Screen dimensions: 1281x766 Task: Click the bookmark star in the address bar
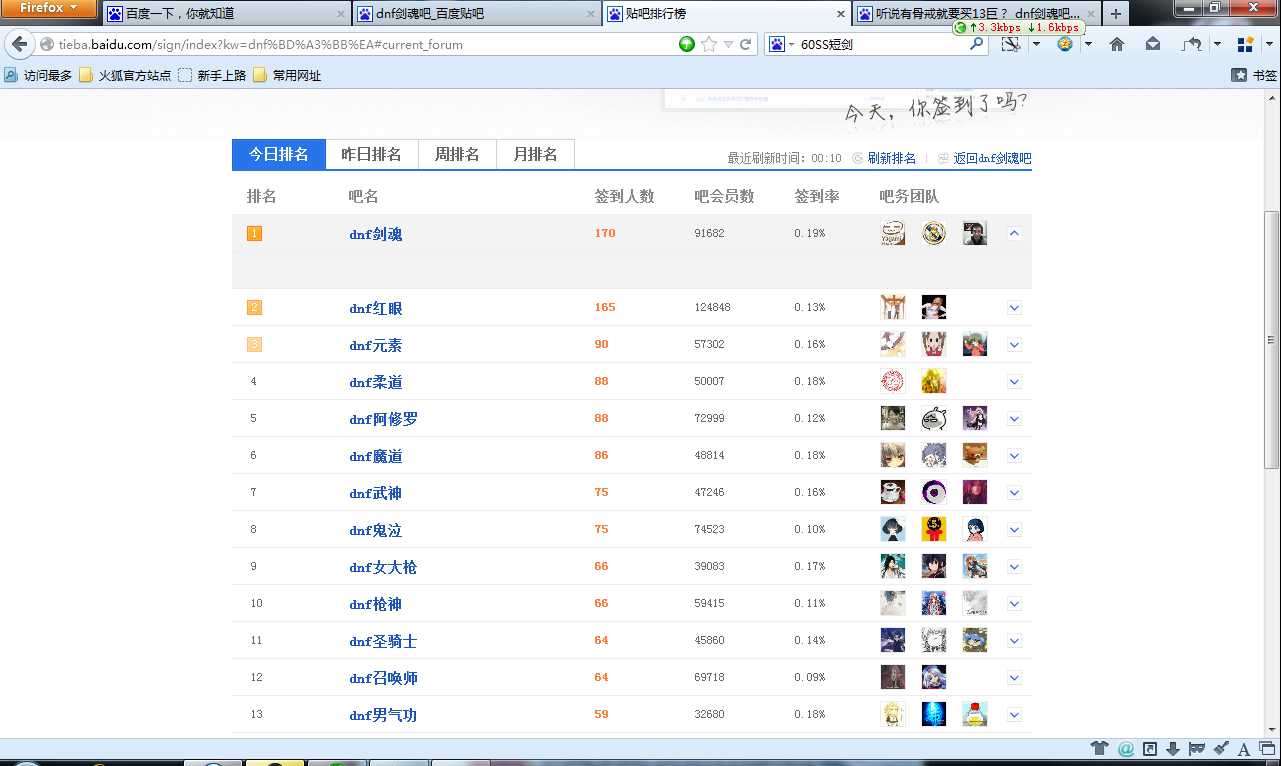709,44
